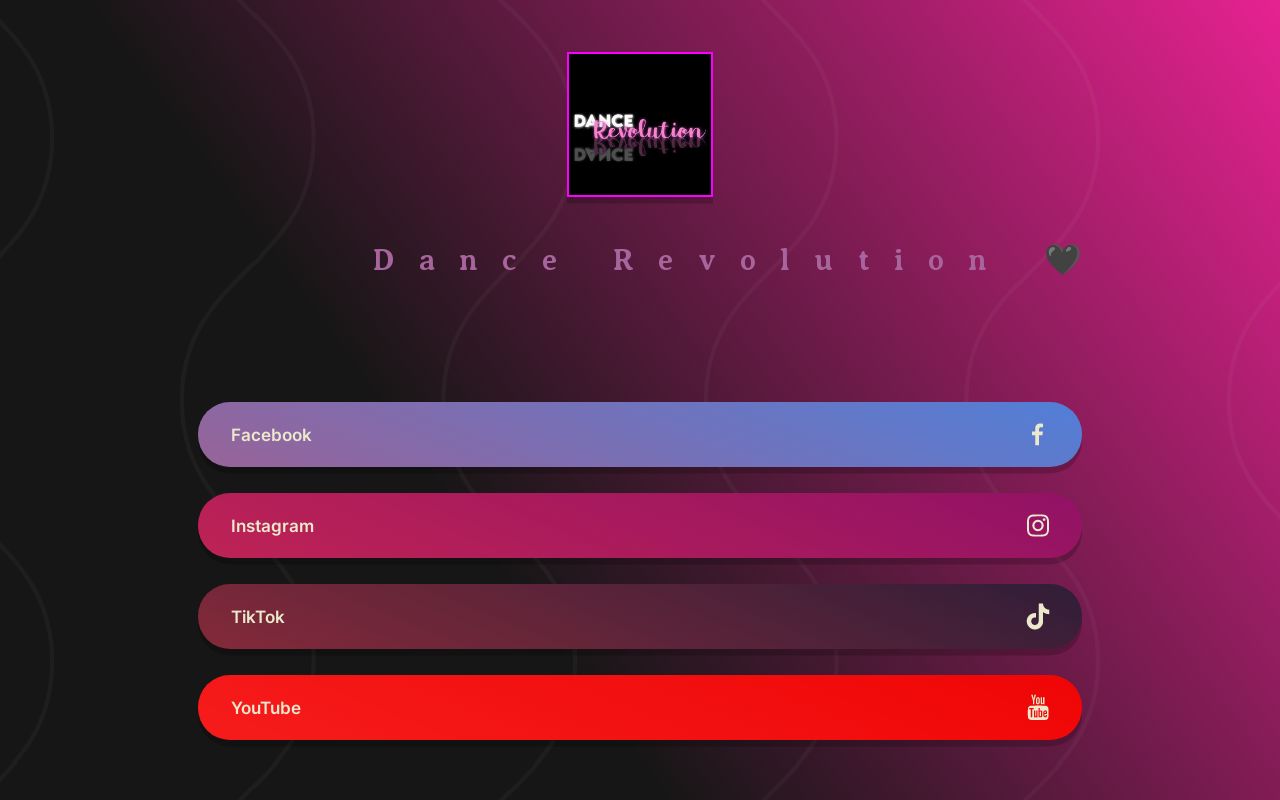Open the Facebook link button
Screen dimensions: 1280x800
click(640, 434)
